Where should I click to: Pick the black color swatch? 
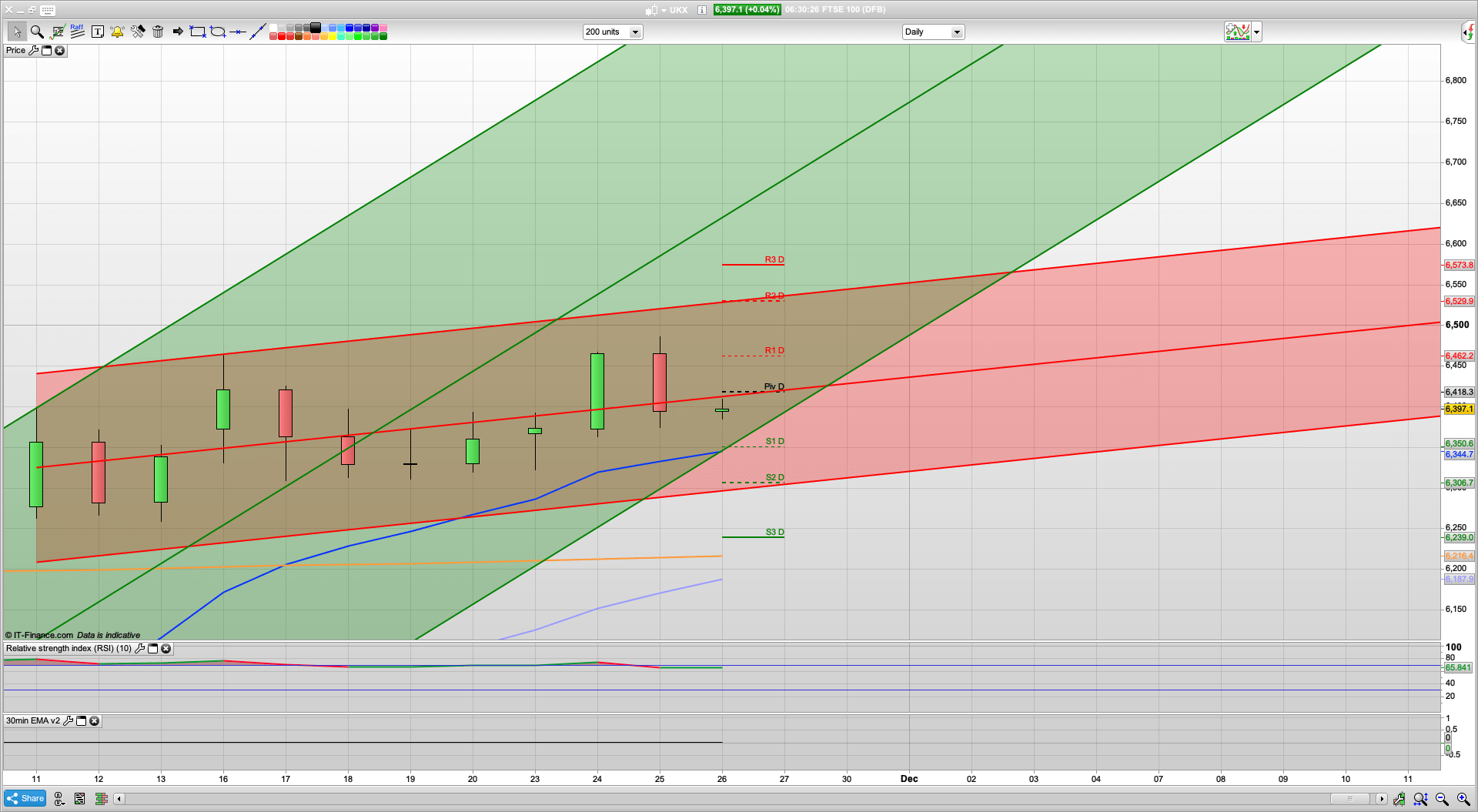315,26
